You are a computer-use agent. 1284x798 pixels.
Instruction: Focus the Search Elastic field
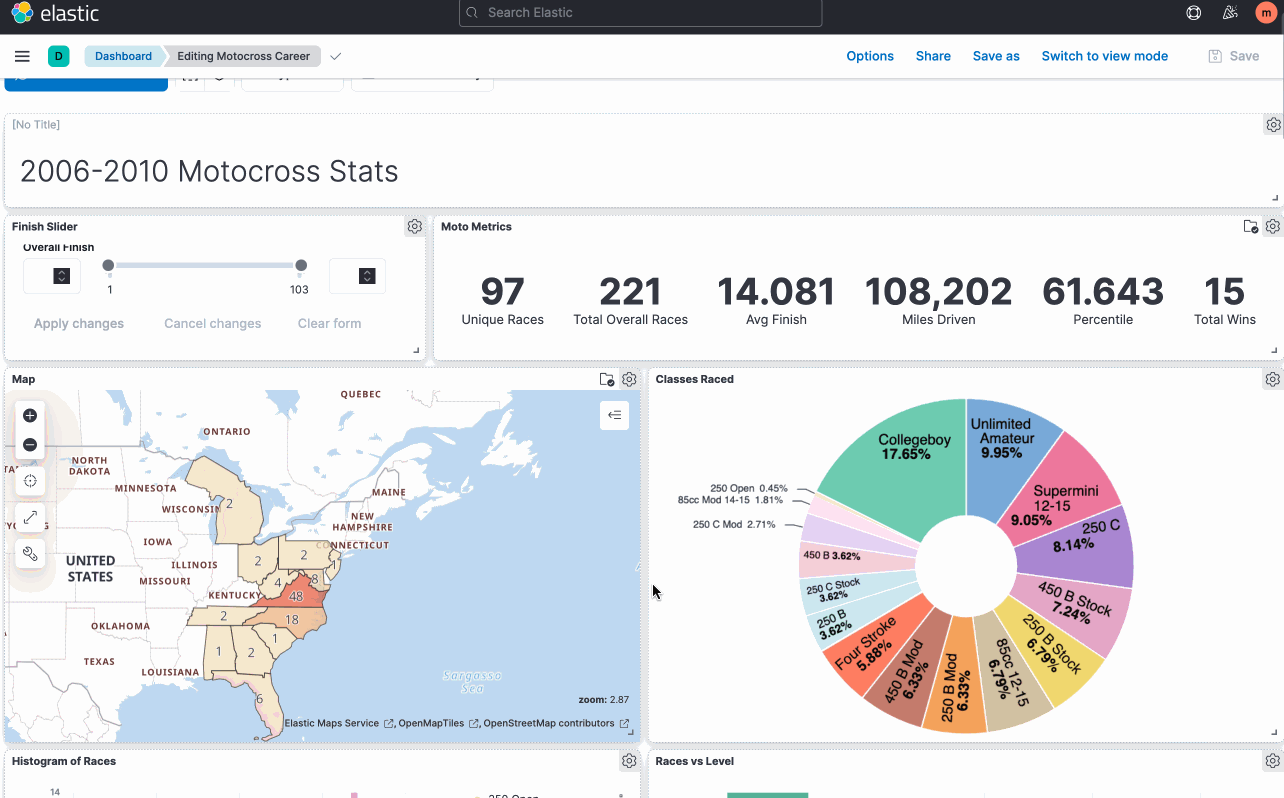click(640, 13)
